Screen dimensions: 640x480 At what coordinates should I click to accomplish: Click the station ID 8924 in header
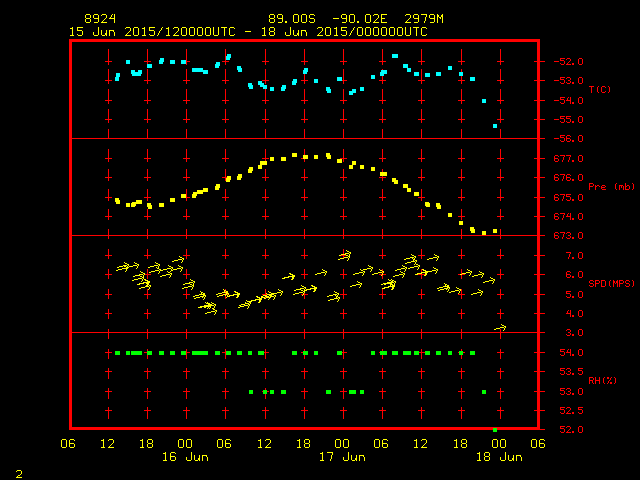pyautogui.click(x=100, y=19)
